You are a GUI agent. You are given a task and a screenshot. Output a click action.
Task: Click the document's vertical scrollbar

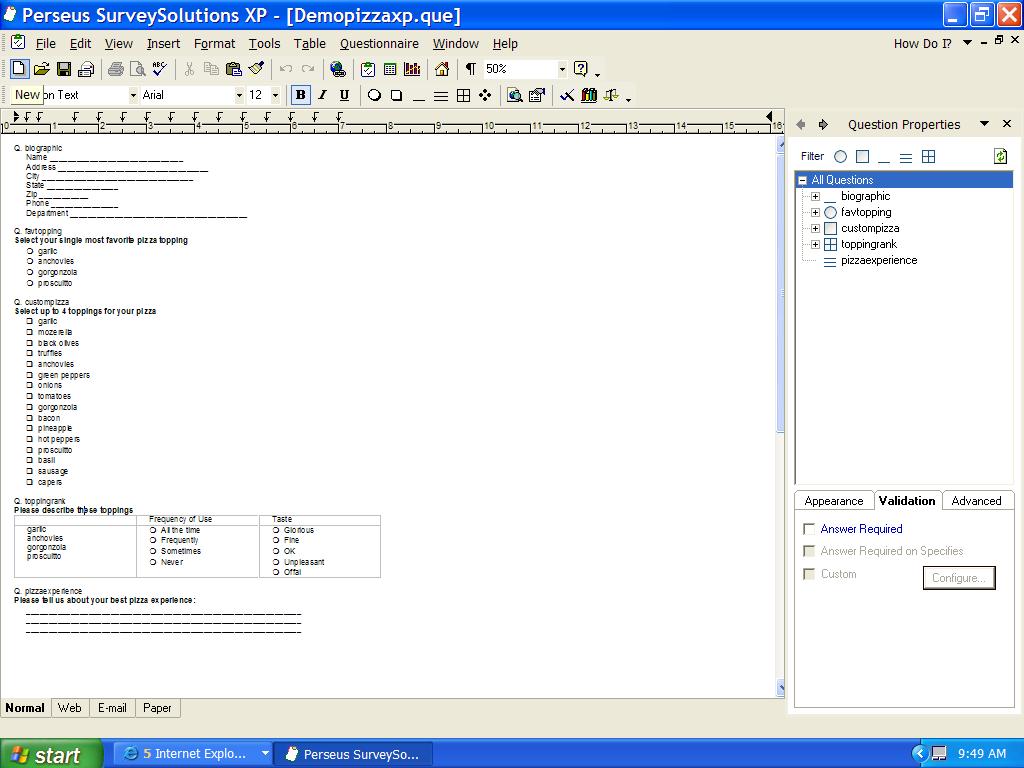[781, 416]
